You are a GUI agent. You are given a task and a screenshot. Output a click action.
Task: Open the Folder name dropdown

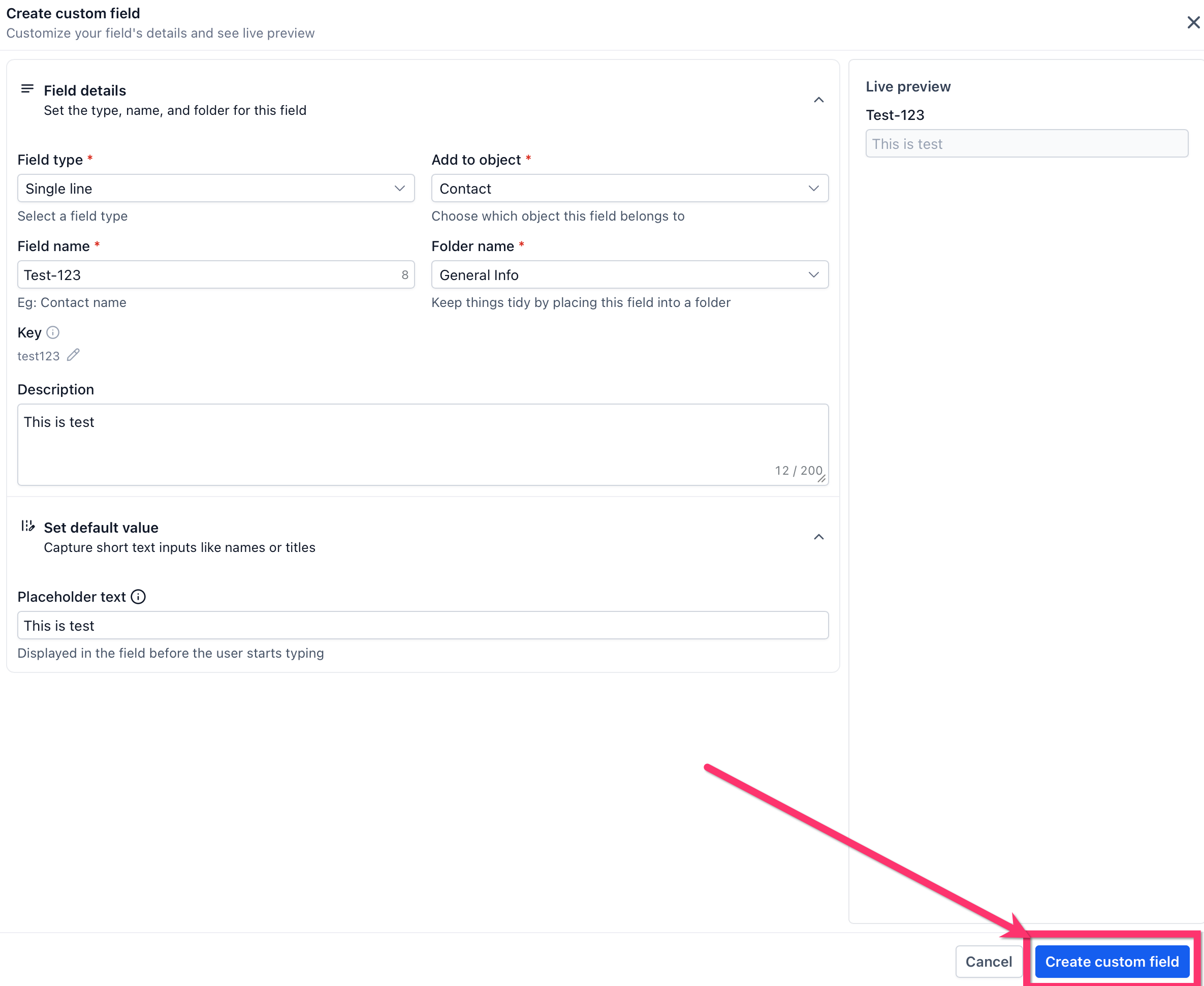629,274
